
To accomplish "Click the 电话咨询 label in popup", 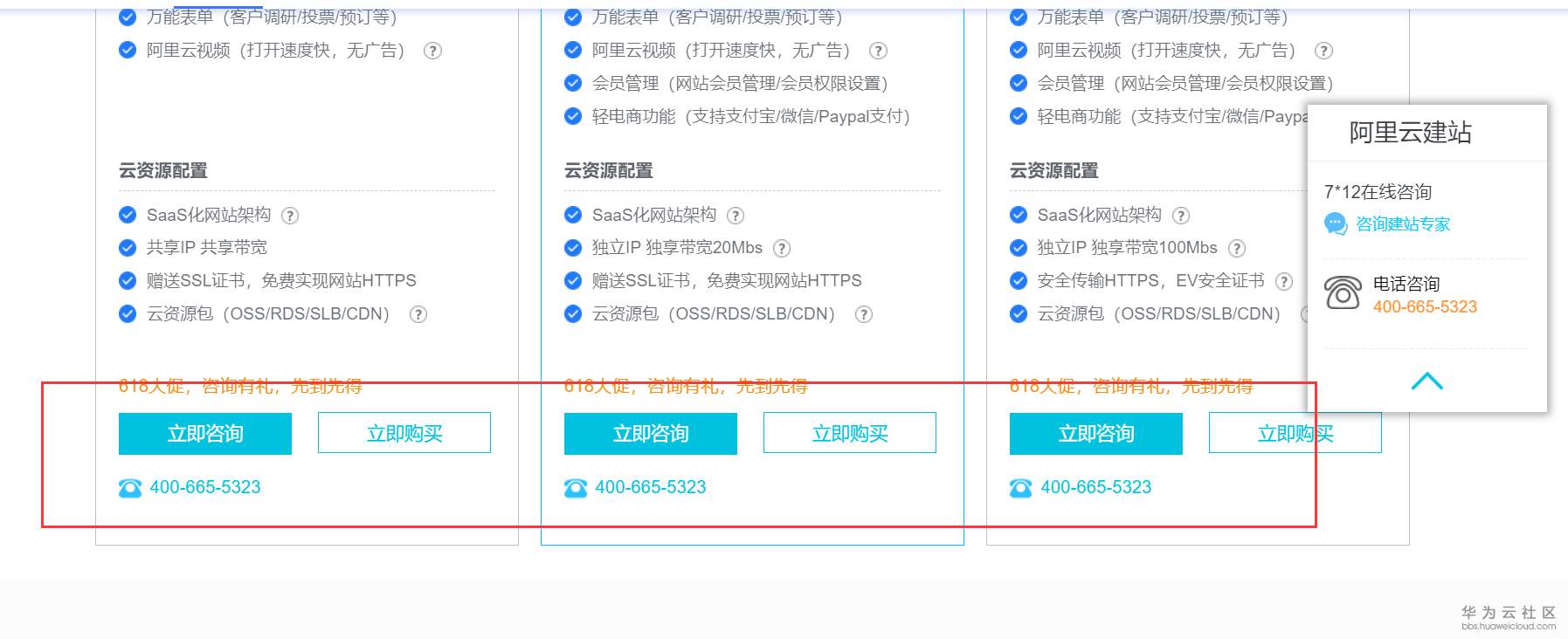I will coord(1406,284).
